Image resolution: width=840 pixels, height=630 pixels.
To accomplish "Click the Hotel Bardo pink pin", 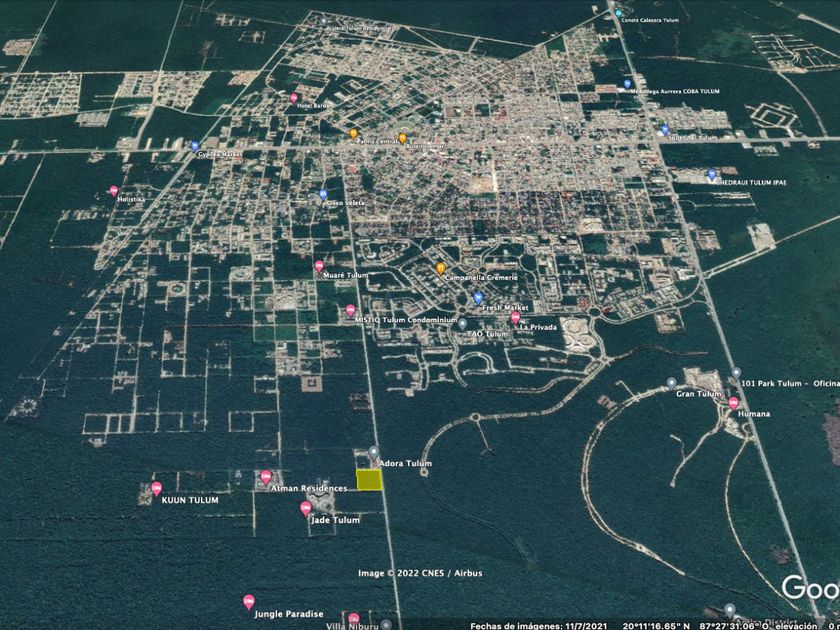I will [294, 98].
